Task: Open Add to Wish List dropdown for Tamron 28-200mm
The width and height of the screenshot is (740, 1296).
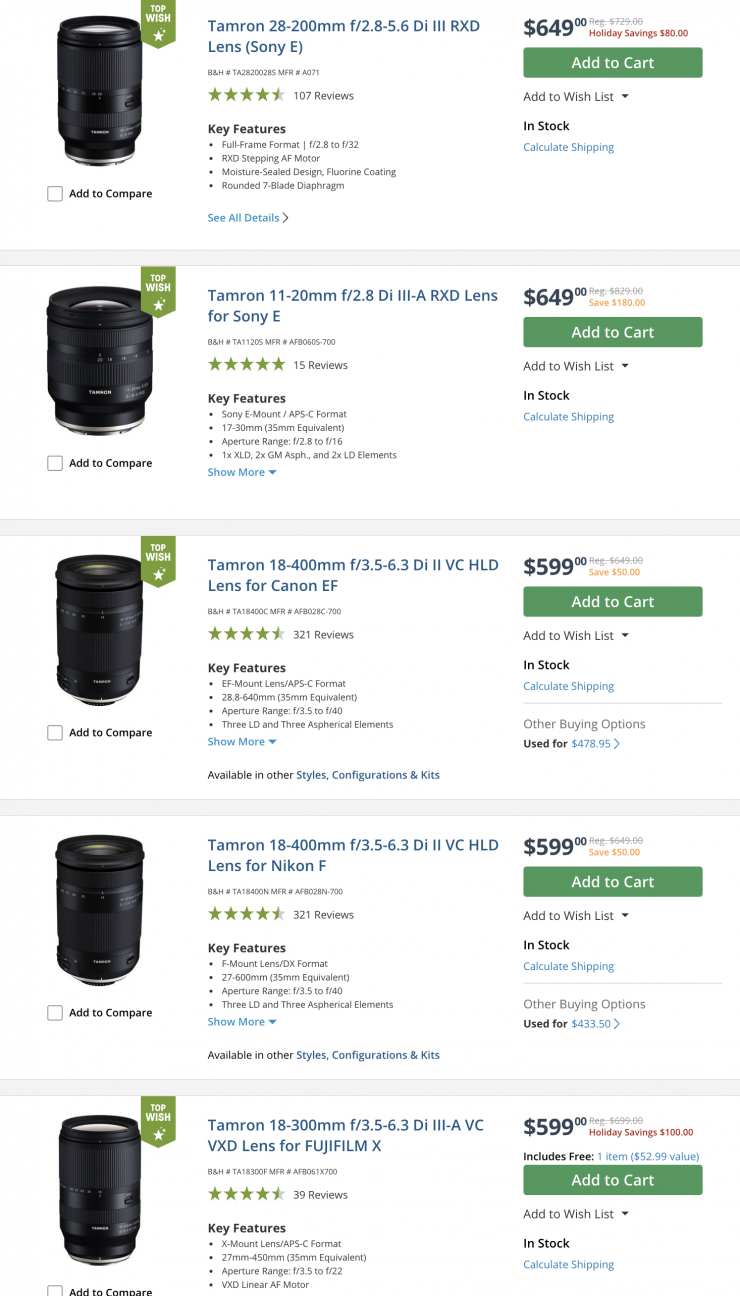Action: click(x=576, y=97)
